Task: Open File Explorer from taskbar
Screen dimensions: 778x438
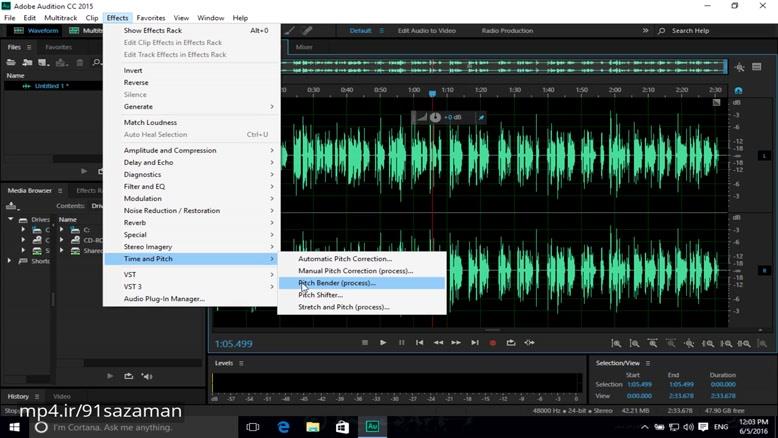Action: (x=313, y=427)
